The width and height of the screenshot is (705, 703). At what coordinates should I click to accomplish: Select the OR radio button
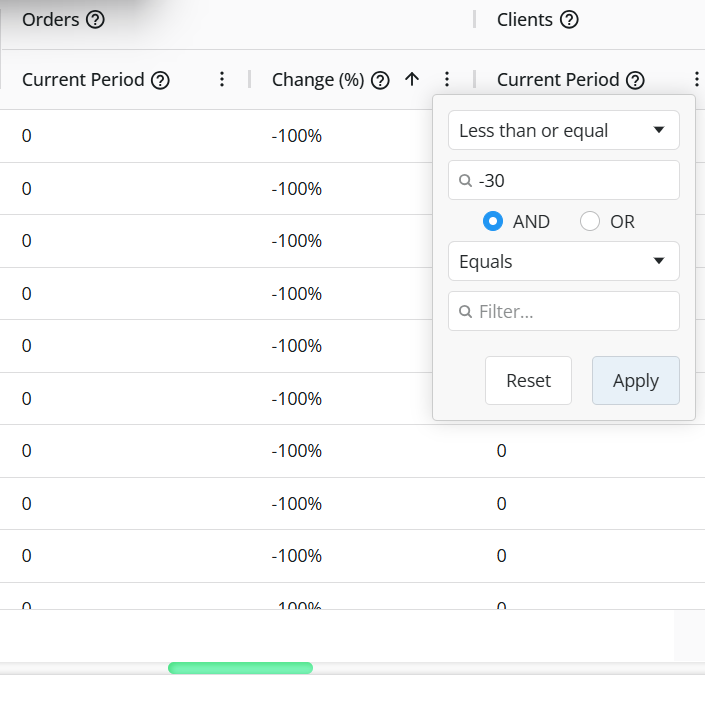tap(590, 222)
